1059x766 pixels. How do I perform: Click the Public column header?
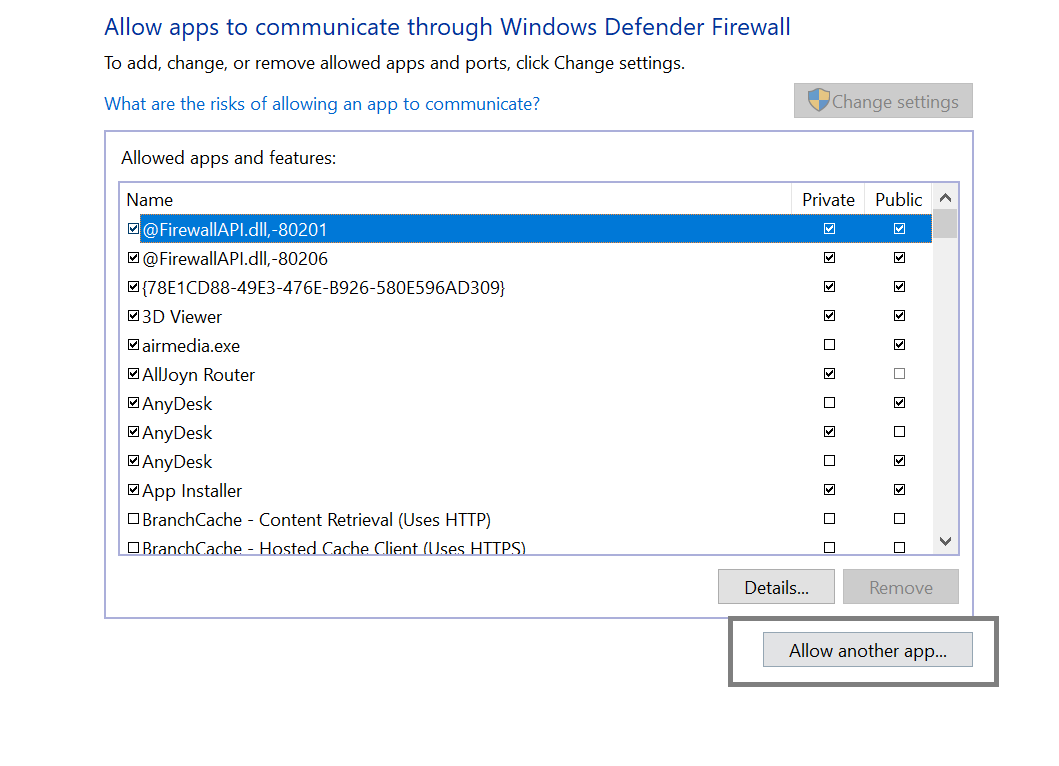(898, 199)
